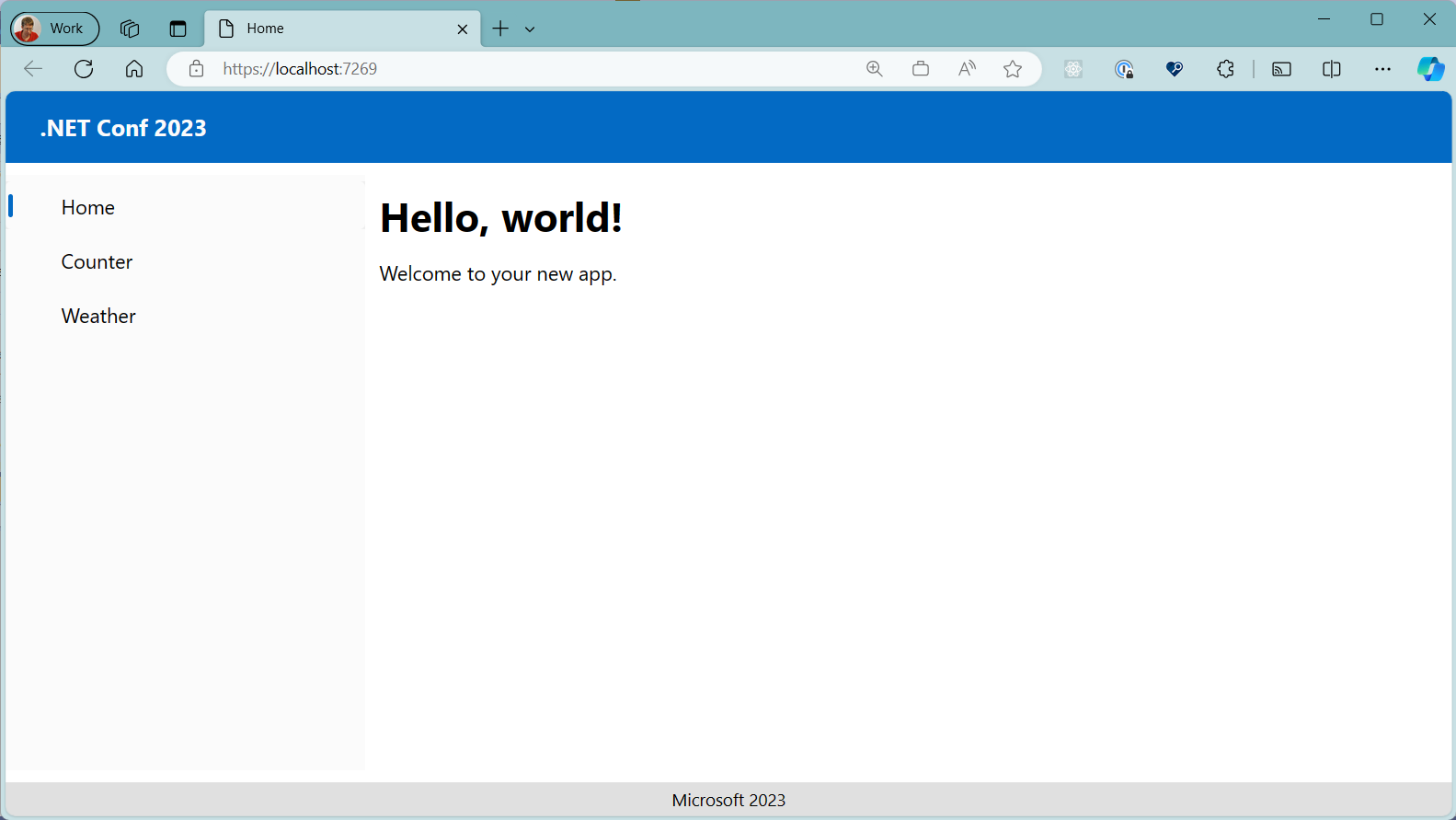This screenshot has height=820, width=1456.
Task: Expand the tab search dropdown chevron
Action: (x=530, y=29)
